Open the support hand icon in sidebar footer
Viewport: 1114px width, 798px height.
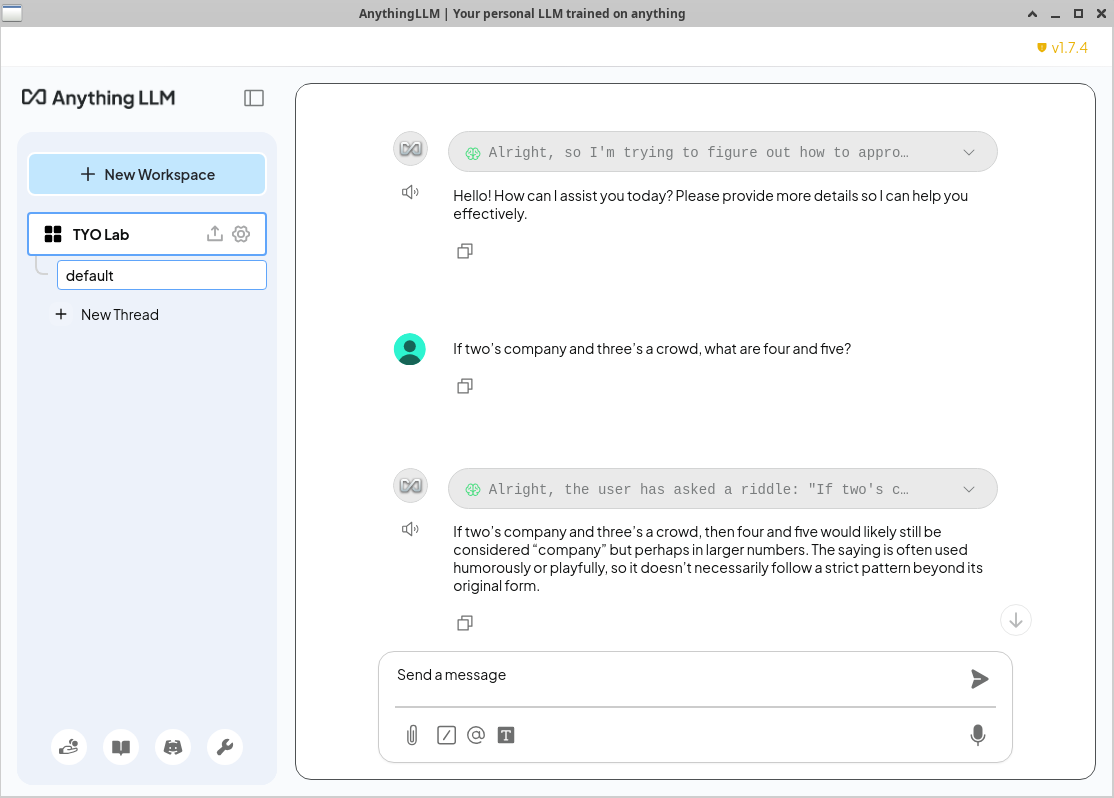[69, 747]
